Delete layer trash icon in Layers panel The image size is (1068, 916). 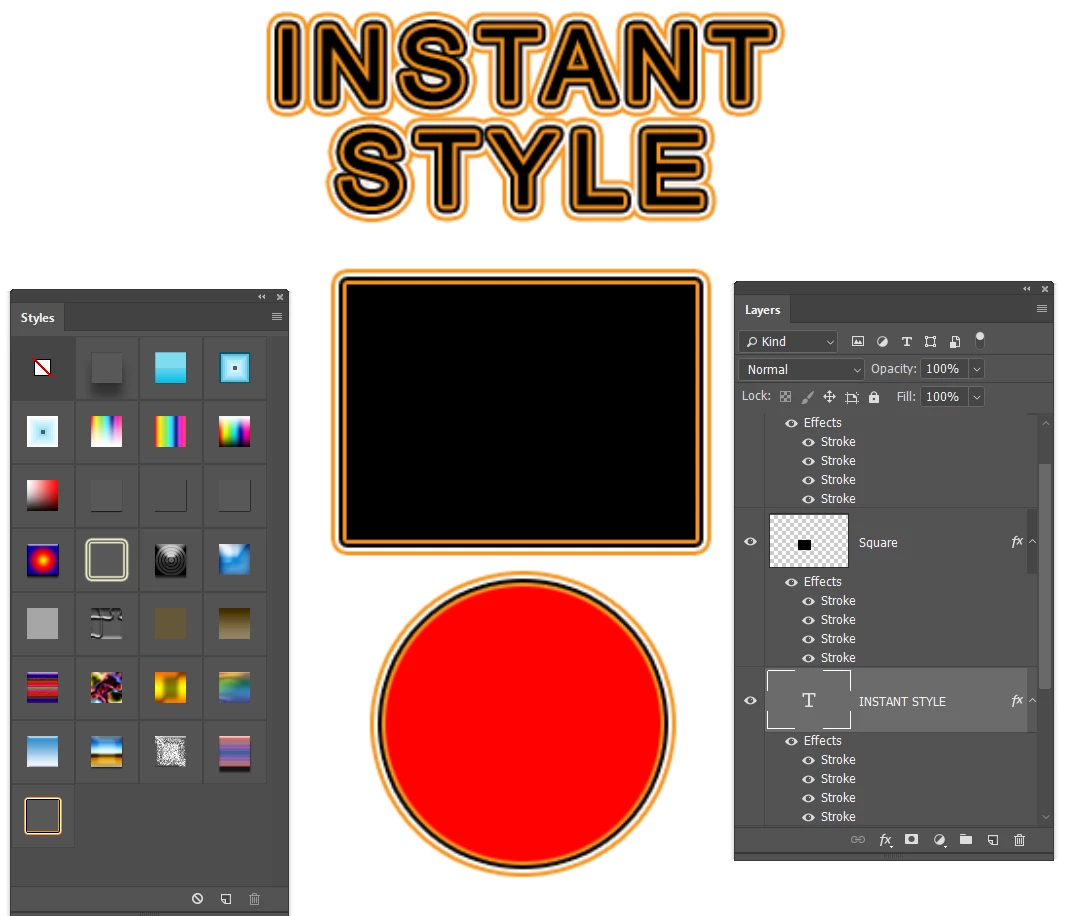(x=1020, y=840)
